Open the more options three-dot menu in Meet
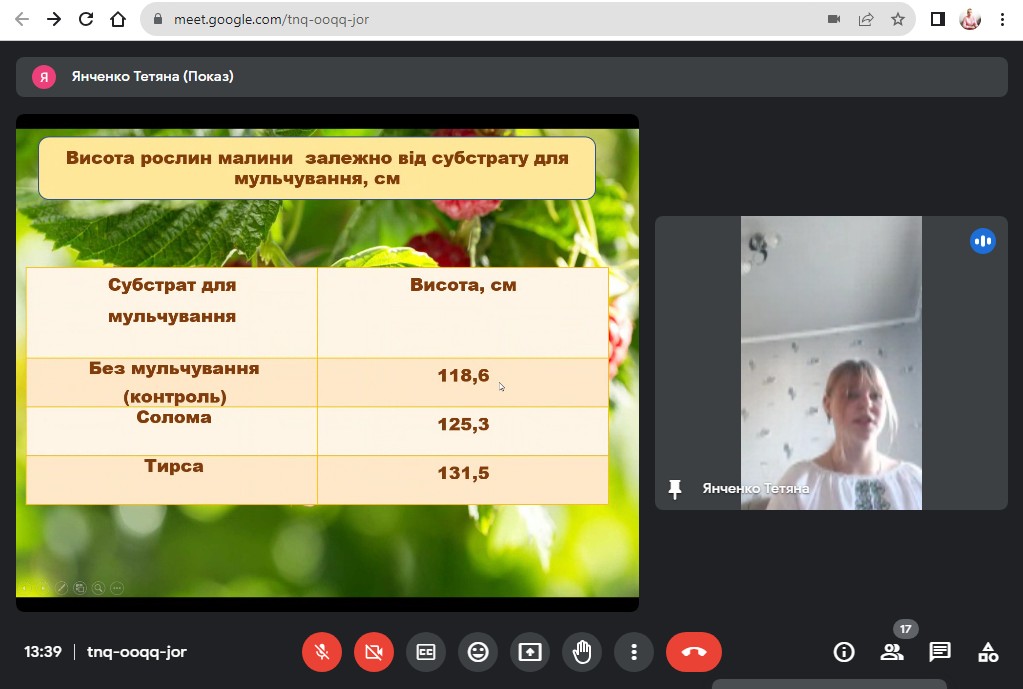Image resolution: width=1023 pixels, height=689 pixels. 634,652
